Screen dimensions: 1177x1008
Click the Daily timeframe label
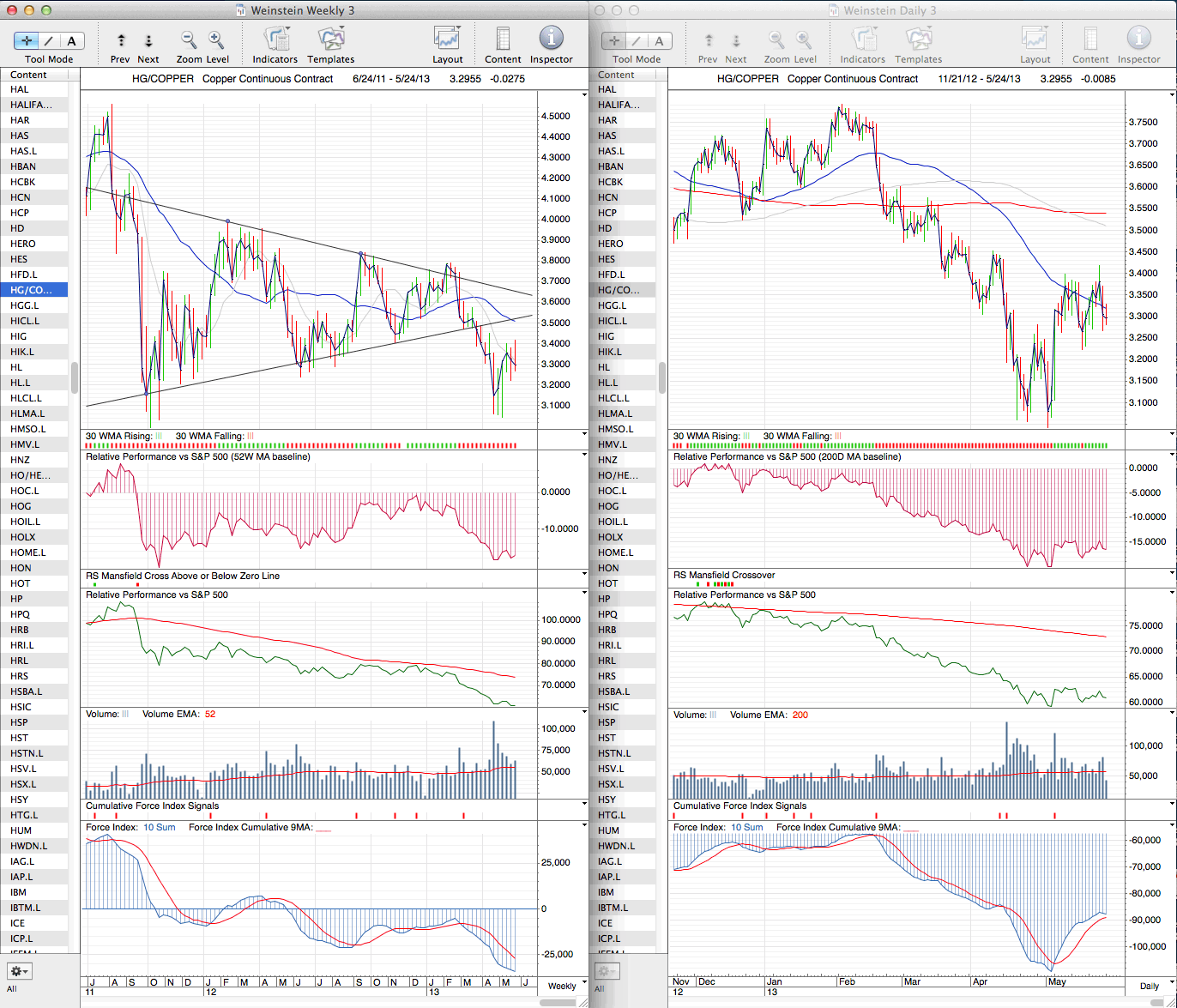click(1149, 986)
